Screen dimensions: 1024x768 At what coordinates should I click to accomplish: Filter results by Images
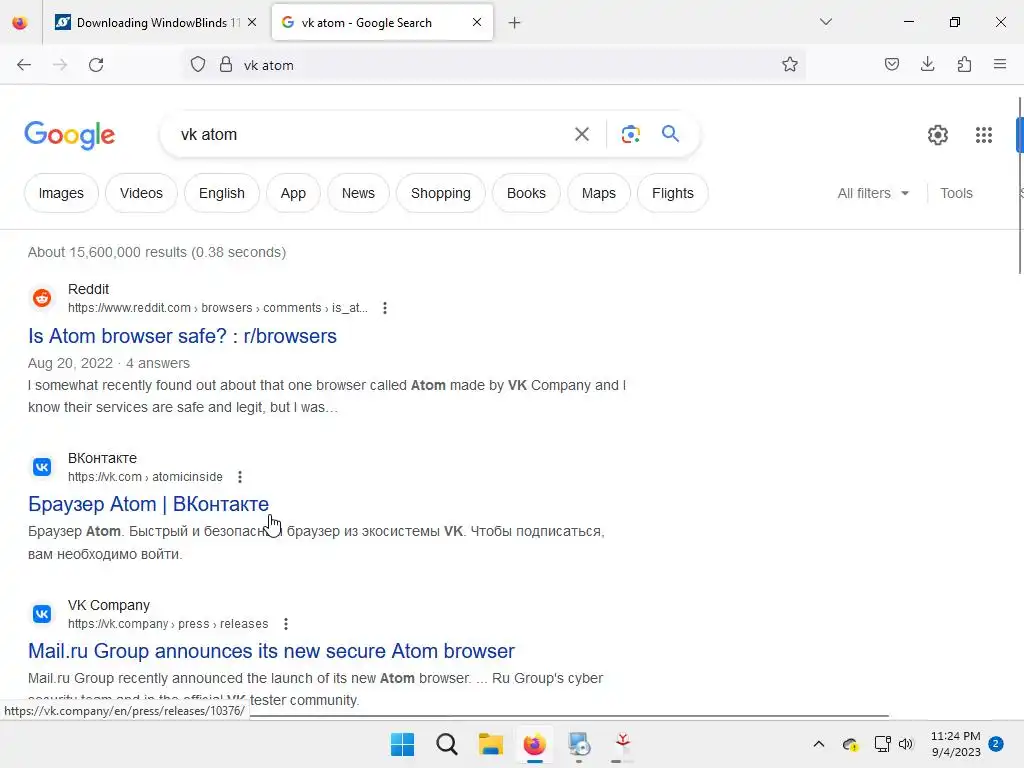click(61, 193)
